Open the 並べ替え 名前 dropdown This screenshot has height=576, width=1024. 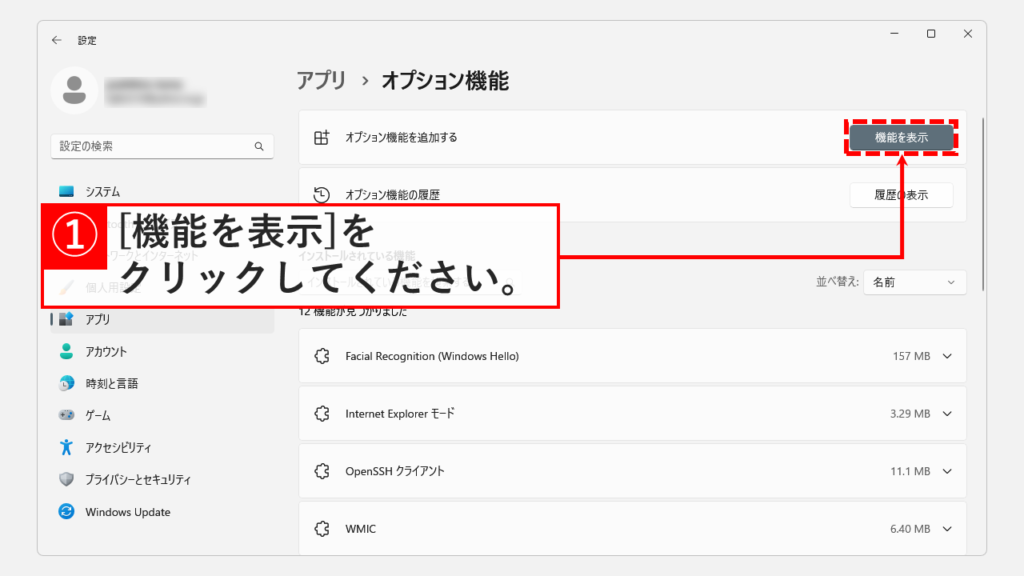915,283
